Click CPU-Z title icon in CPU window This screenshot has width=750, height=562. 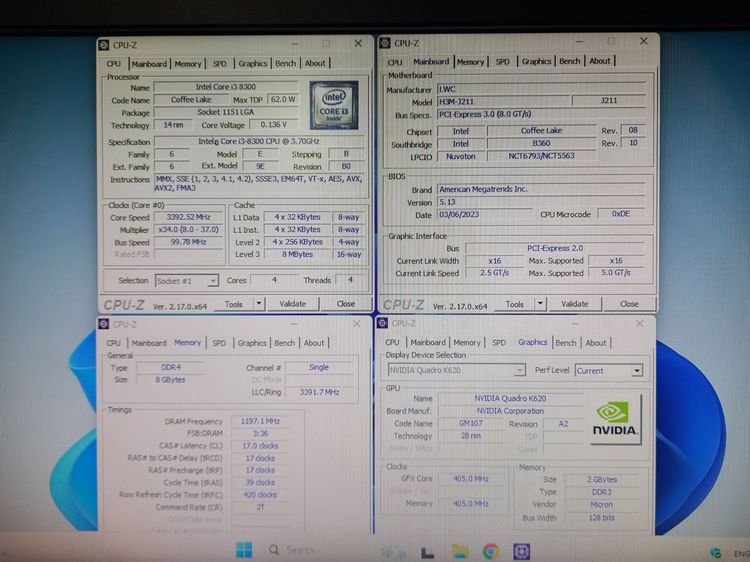pos(103,45)
